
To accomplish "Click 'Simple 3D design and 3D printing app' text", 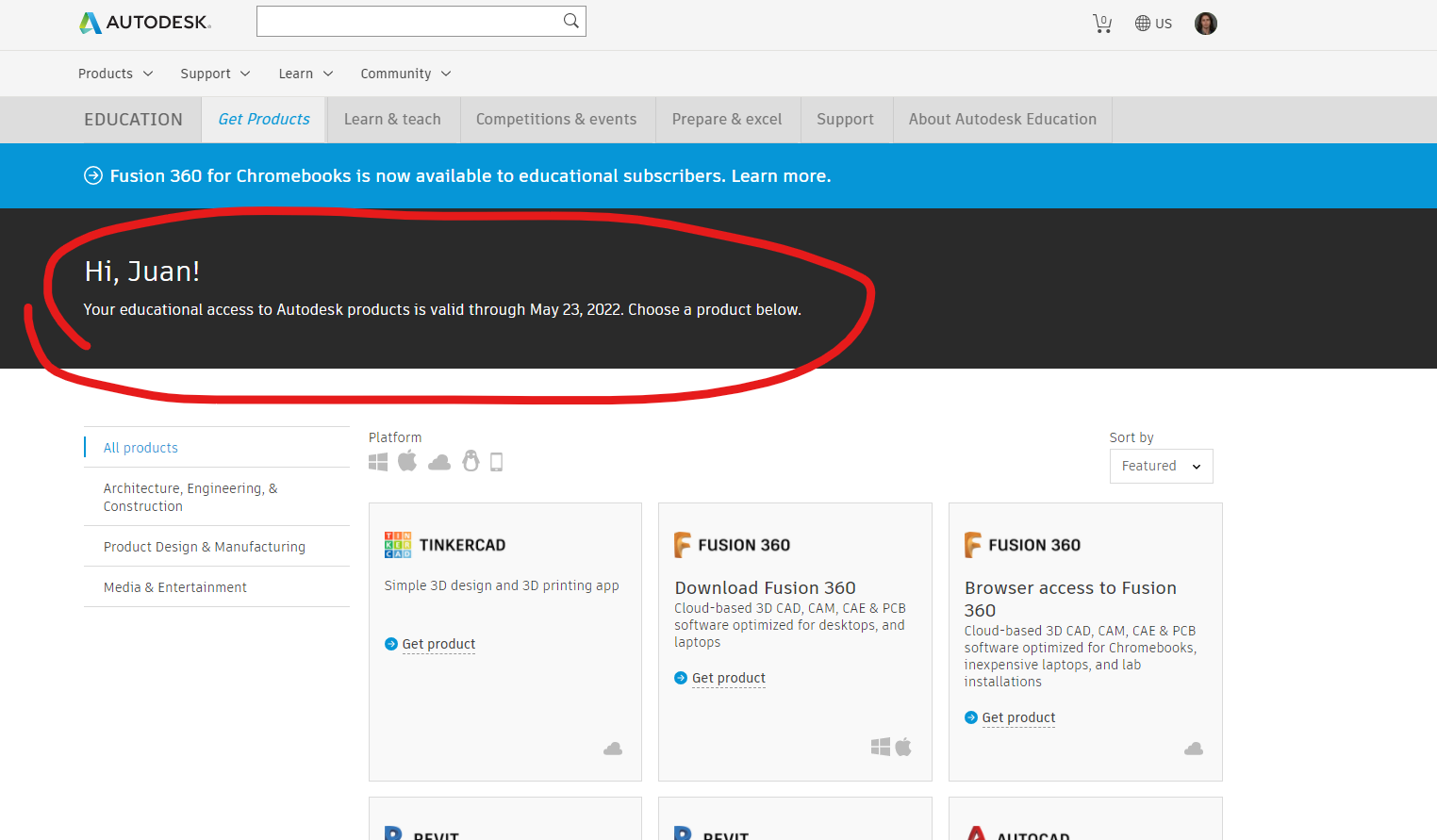I will [x=502, y=585].
